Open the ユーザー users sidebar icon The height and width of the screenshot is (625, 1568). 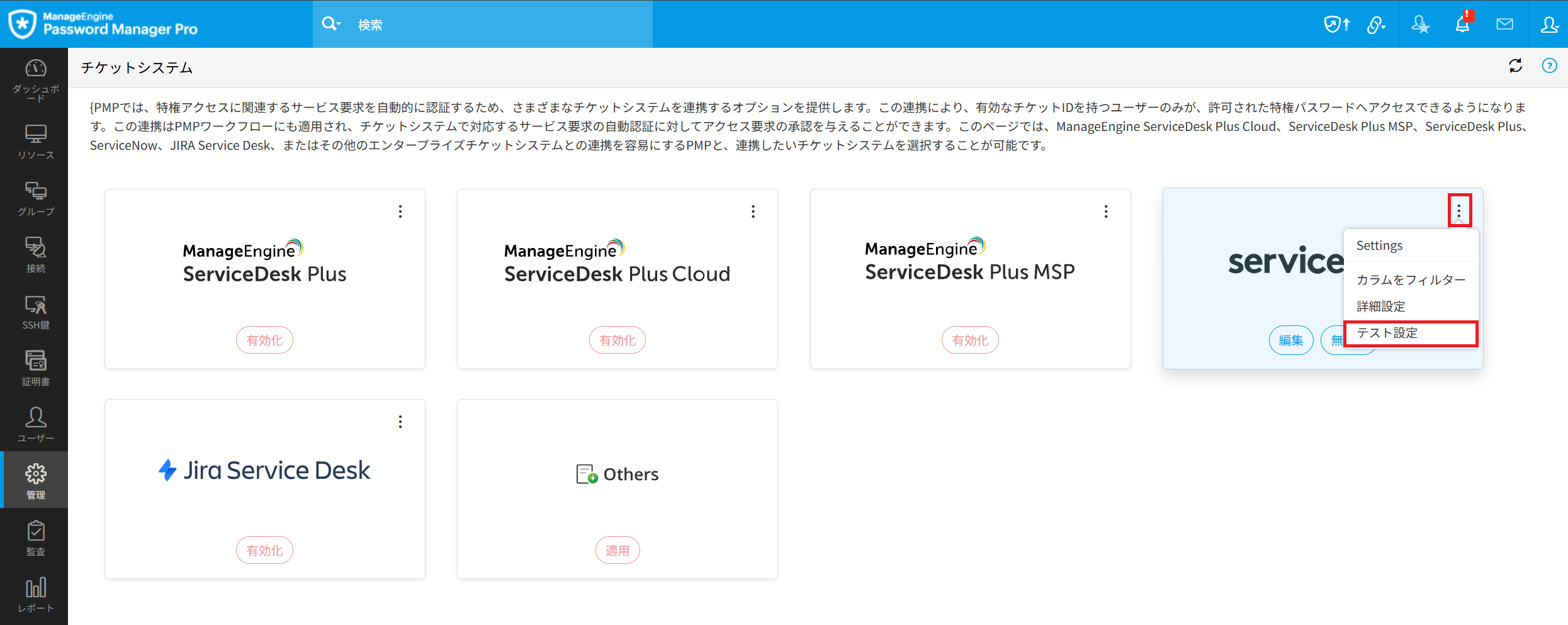[x=35, y=425]
